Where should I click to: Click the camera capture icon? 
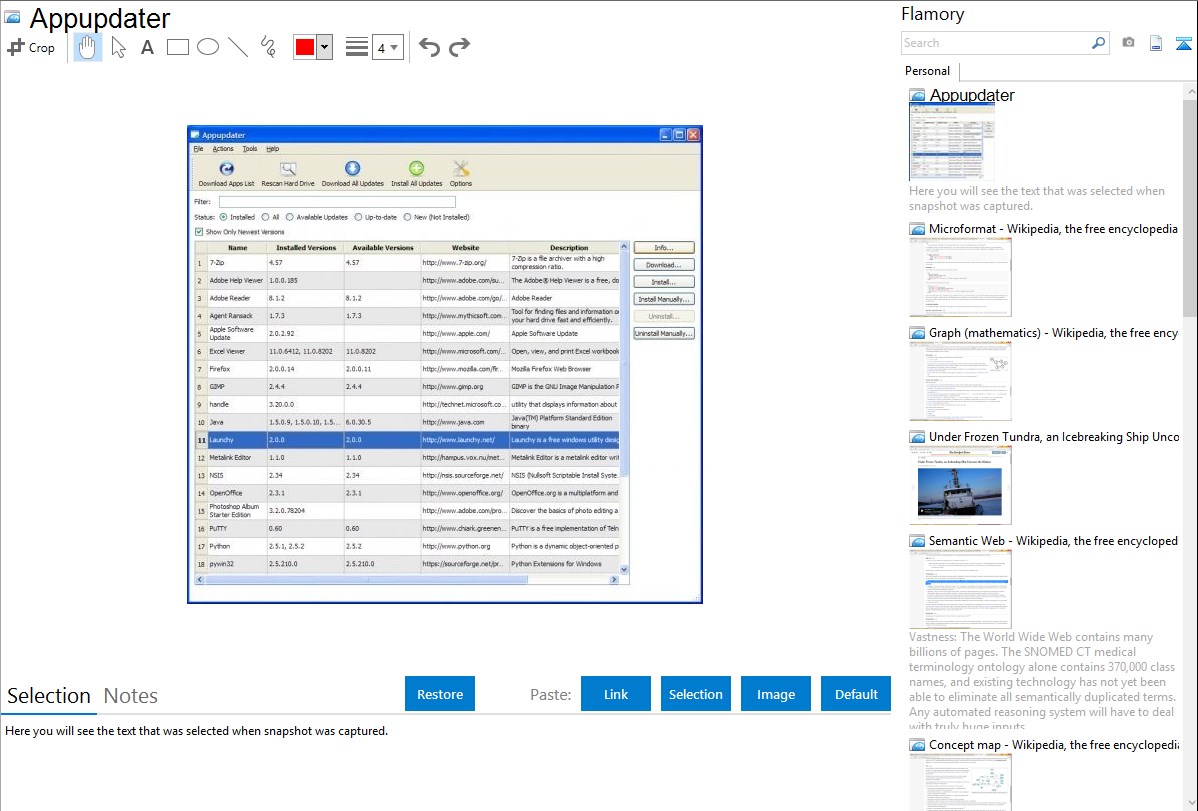[1128, 43]
